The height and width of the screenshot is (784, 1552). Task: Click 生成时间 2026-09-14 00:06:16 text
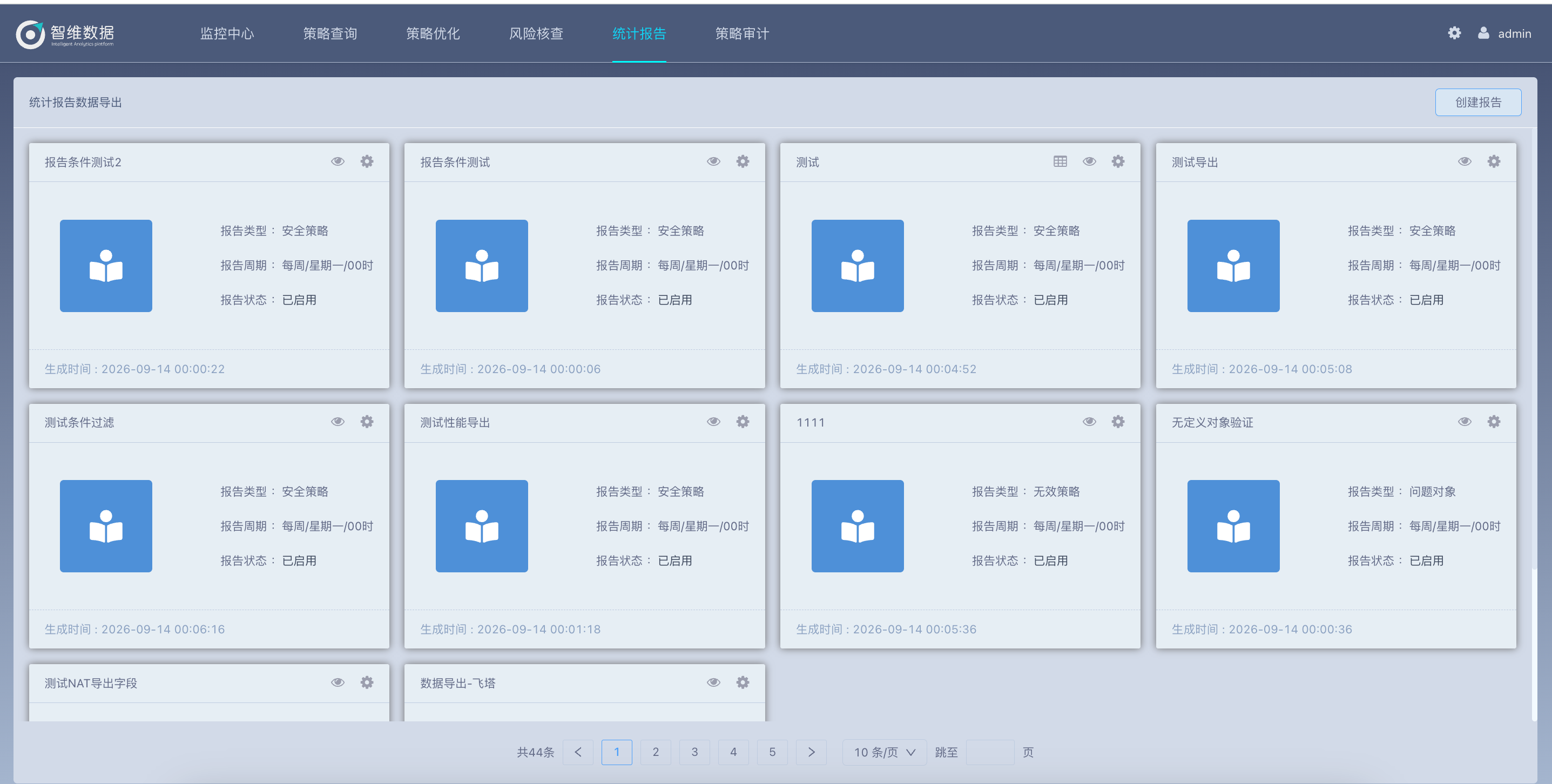click(x=134, y=629)
